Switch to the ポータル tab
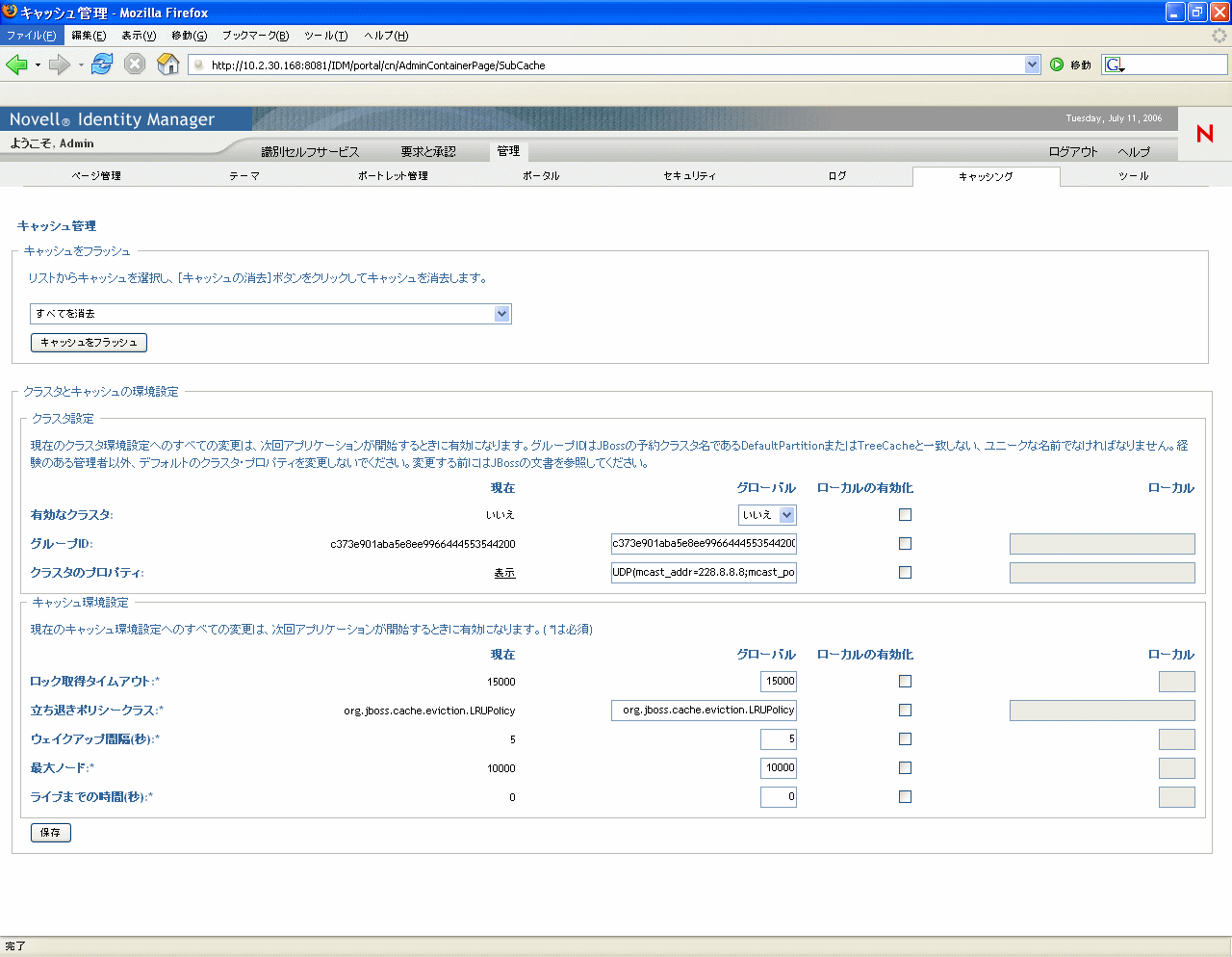The height and width of the screenshot is (957, 1232). [541, 176]
